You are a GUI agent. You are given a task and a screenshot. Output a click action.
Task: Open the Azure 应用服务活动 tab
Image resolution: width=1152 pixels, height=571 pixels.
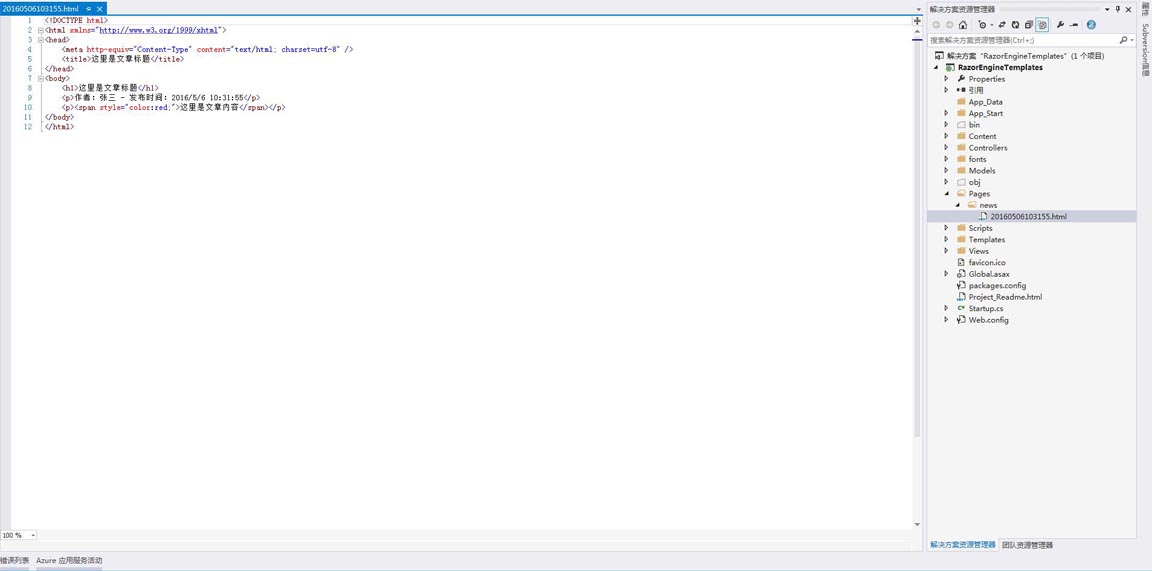(69, 561)
